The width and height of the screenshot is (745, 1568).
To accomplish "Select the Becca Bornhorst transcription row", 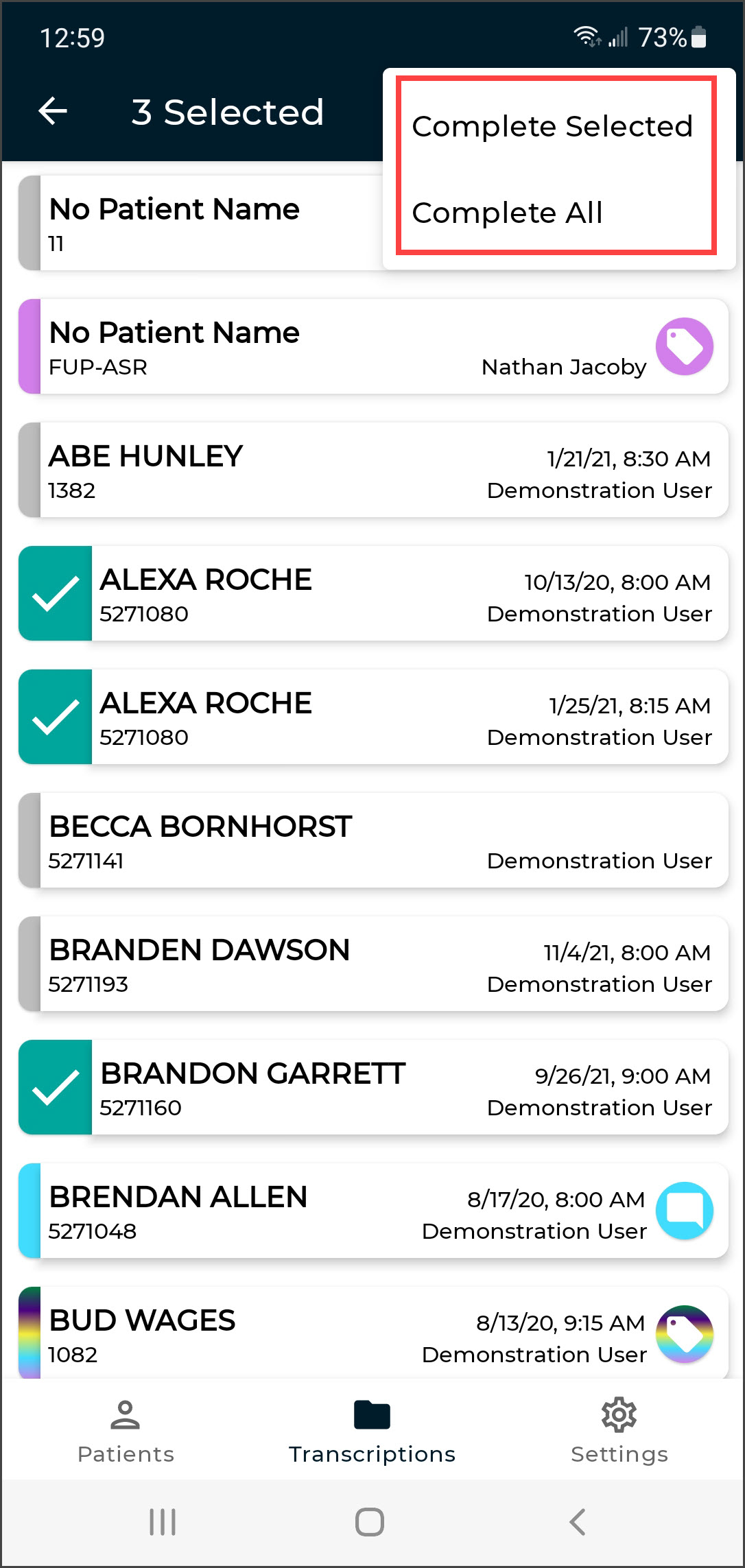I will click(x=373, y=840).
